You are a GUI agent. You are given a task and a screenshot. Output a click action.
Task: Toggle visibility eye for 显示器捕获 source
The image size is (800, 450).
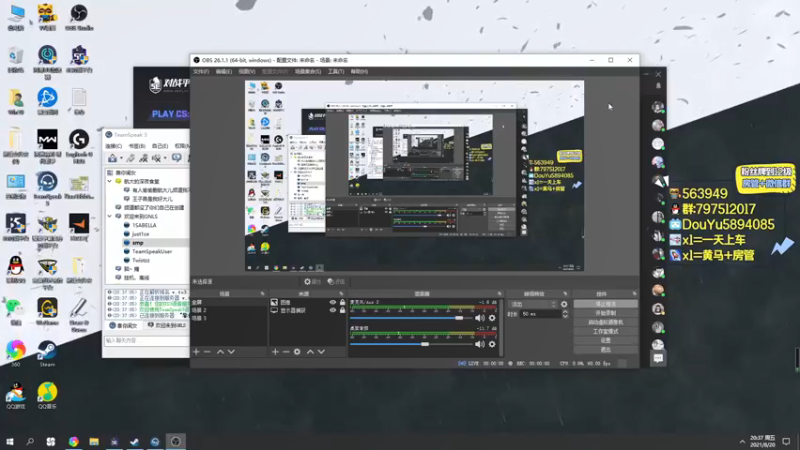333,310
